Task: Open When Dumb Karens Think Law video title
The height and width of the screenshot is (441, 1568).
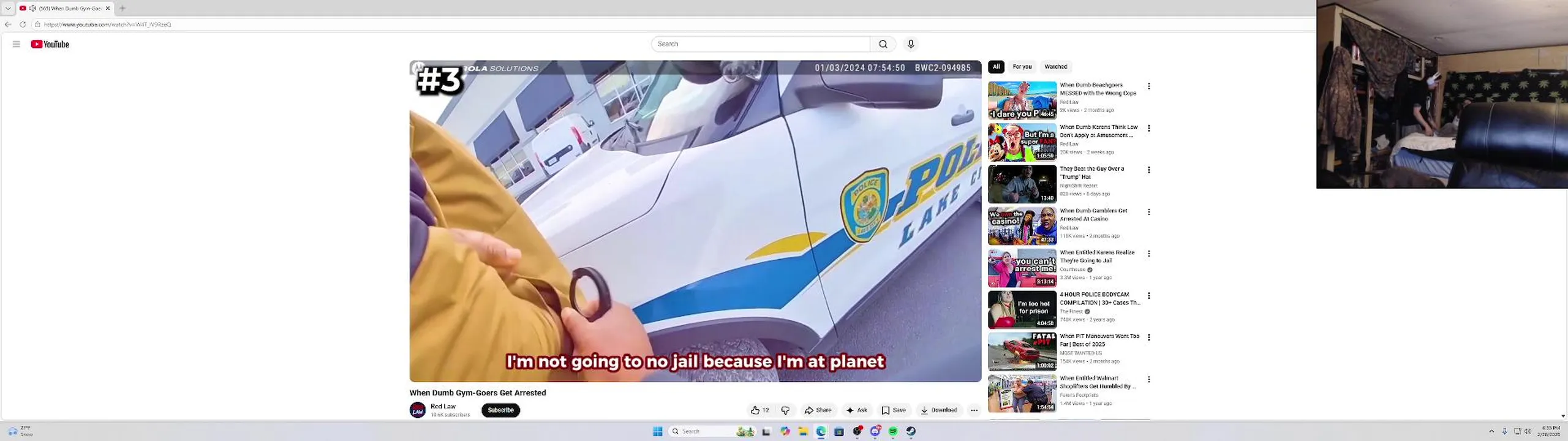Action: tap(1099, 131)
